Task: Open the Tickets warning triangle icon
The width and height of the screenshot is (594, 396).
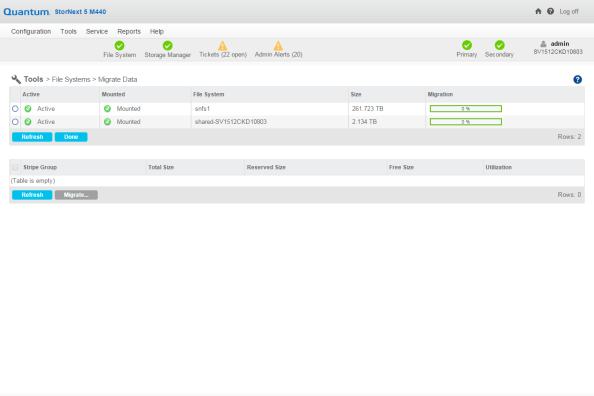Action: pyautogui.click(x=223, y=45)
